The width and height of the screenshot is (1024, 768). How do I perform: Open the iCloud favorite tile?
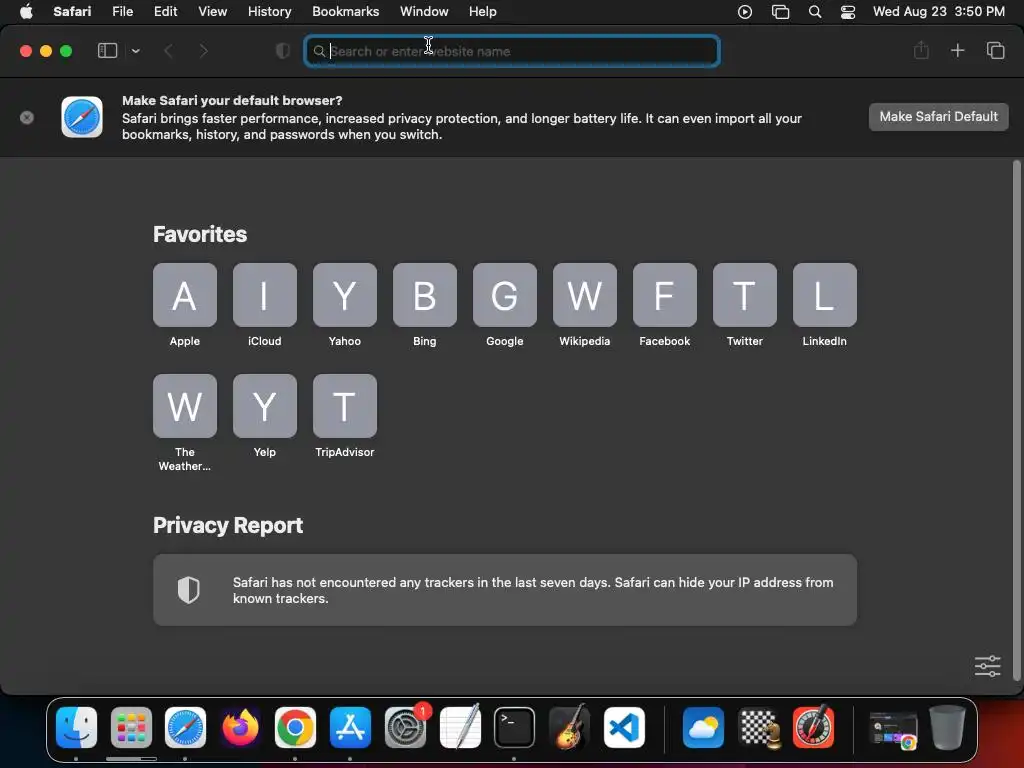pos(264,295)
